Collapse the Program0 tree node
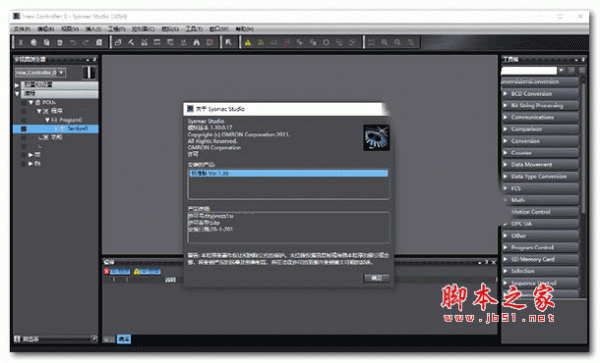 pos(47,120)
